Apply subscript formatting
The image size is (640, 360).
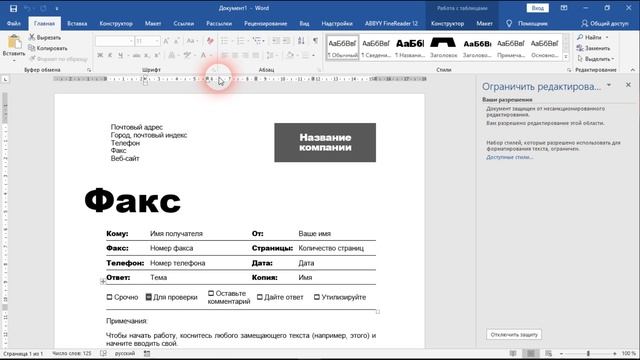pos(147,55)
